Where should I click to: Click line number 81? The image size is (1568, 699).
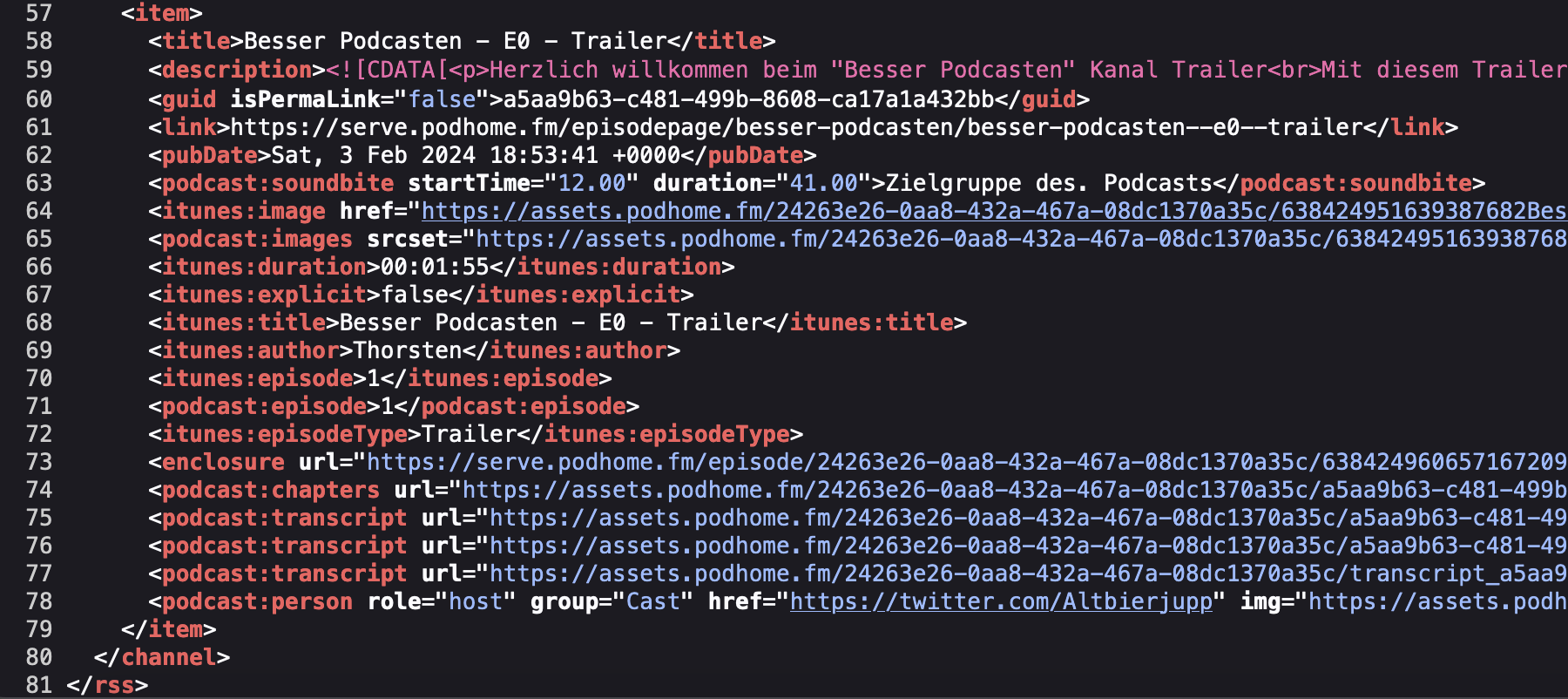[x=39, y=685]
